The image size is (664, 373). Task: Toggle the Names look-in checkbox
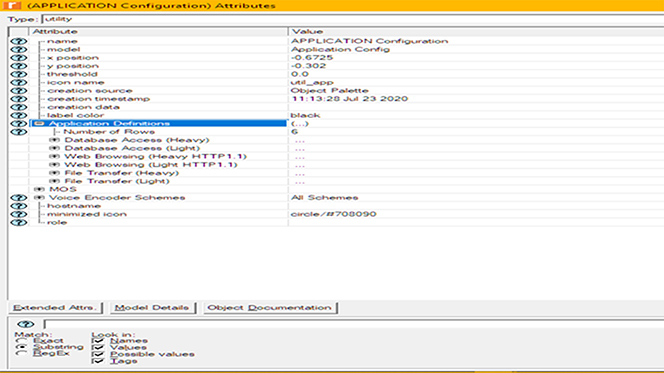click(x=98, y=340)
